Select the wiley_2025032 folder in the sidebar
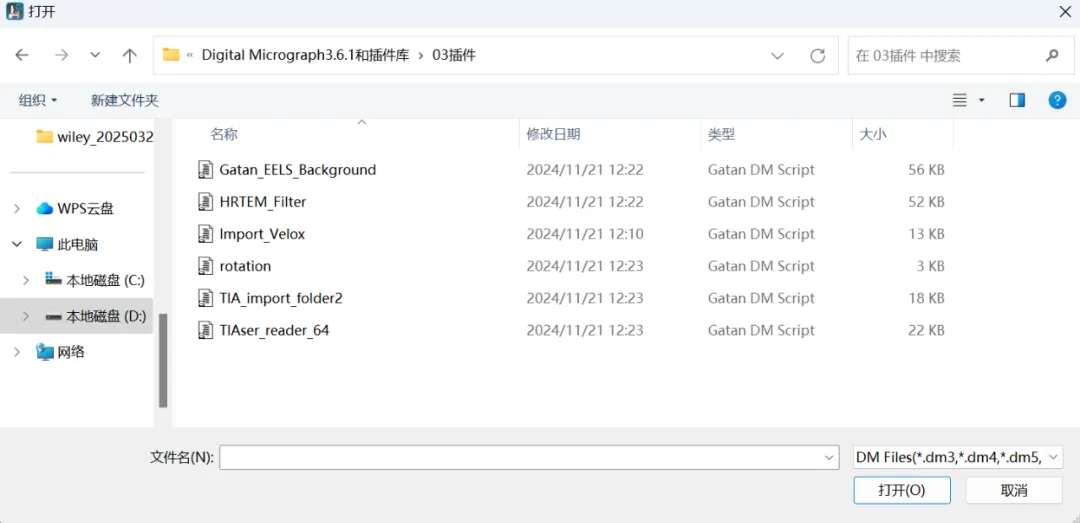The width and height of the screenshot is (1080, 523). (94, 136)
